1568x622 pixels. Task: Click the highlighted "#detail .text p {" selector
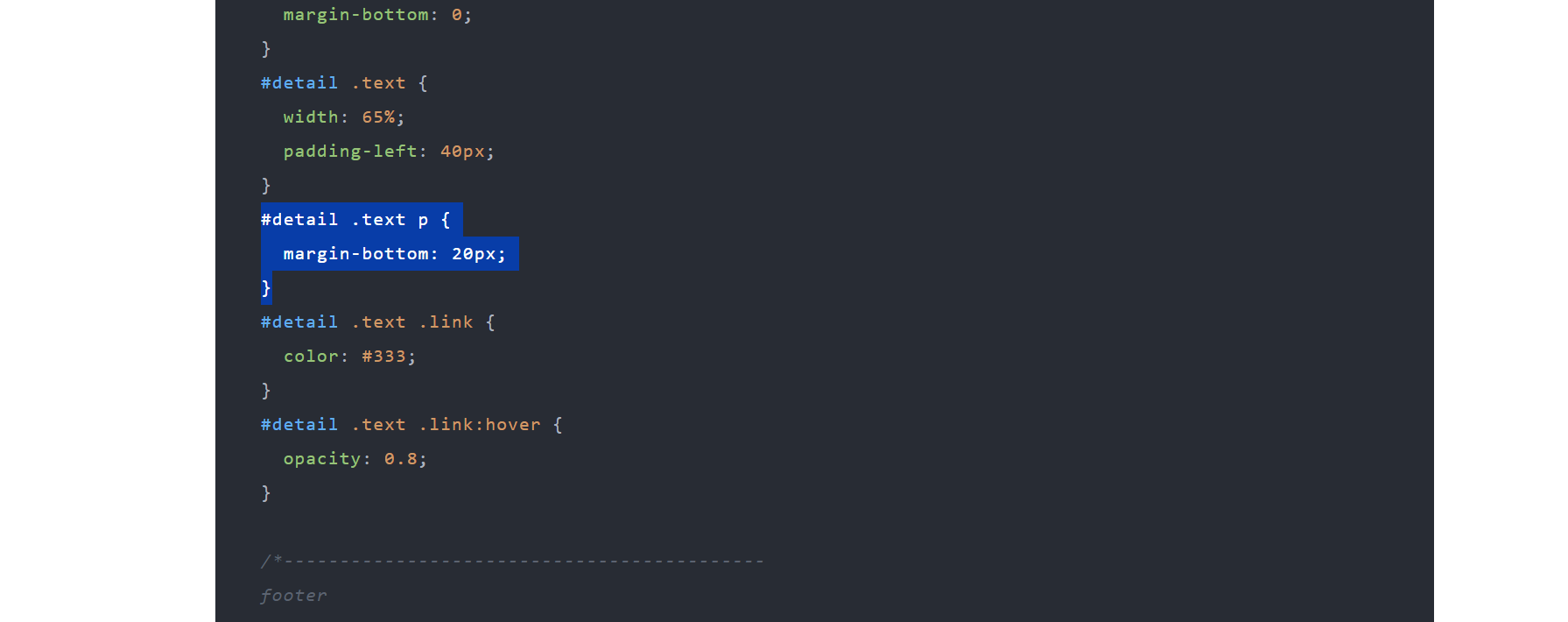coord(355,220)
